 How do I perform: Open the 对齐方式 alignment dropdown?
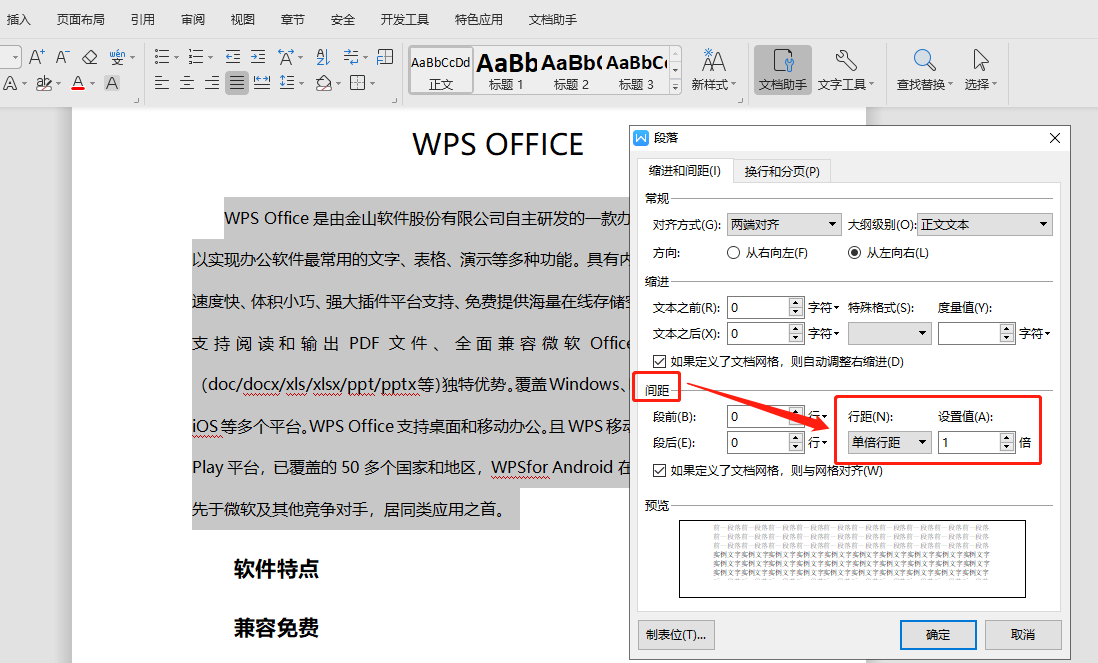coord(784,225)
